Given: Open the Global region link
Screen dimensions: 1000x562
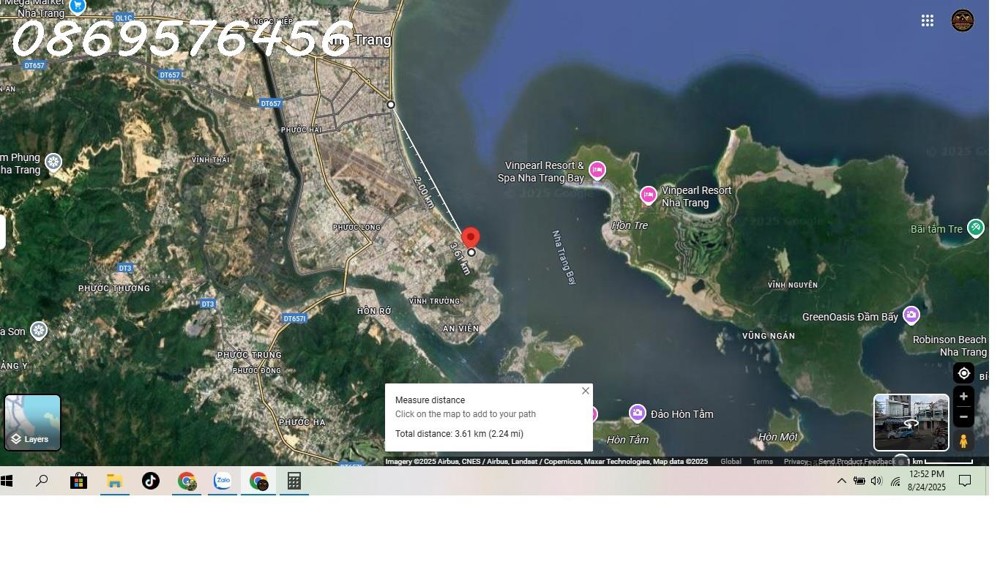Looking at the screenshot, I should click(731, 461).
